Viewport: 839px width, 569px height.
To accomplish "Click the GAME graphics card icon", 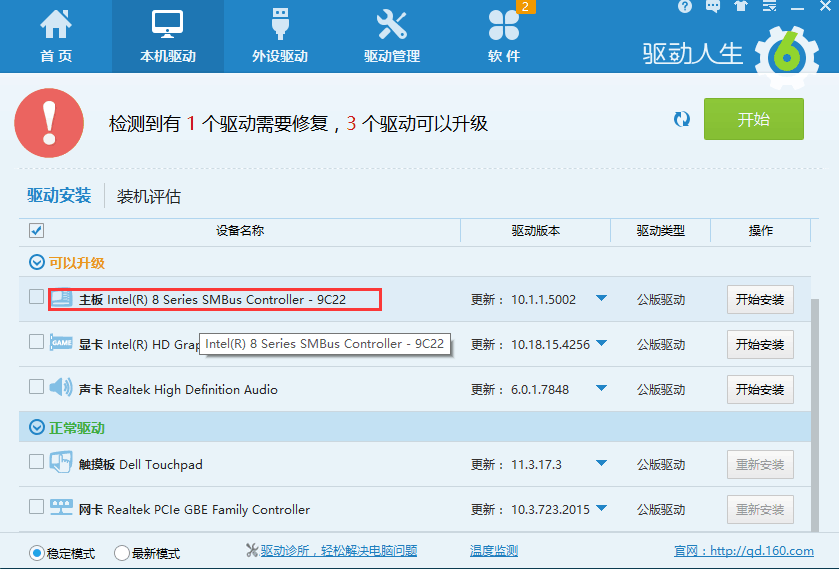I will coord(61,342).
